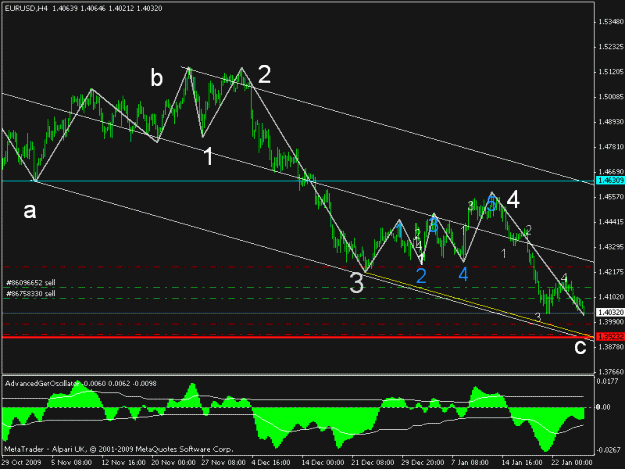Click price axis value 1.44415
Viewport: 625px width, 469px height.
coord(611,222)
